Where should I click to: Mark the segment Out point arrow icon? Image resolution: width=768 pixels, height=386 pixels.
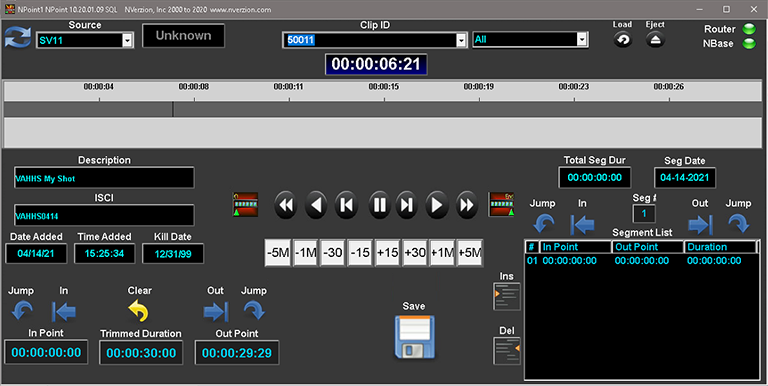(x=700, y=225)
